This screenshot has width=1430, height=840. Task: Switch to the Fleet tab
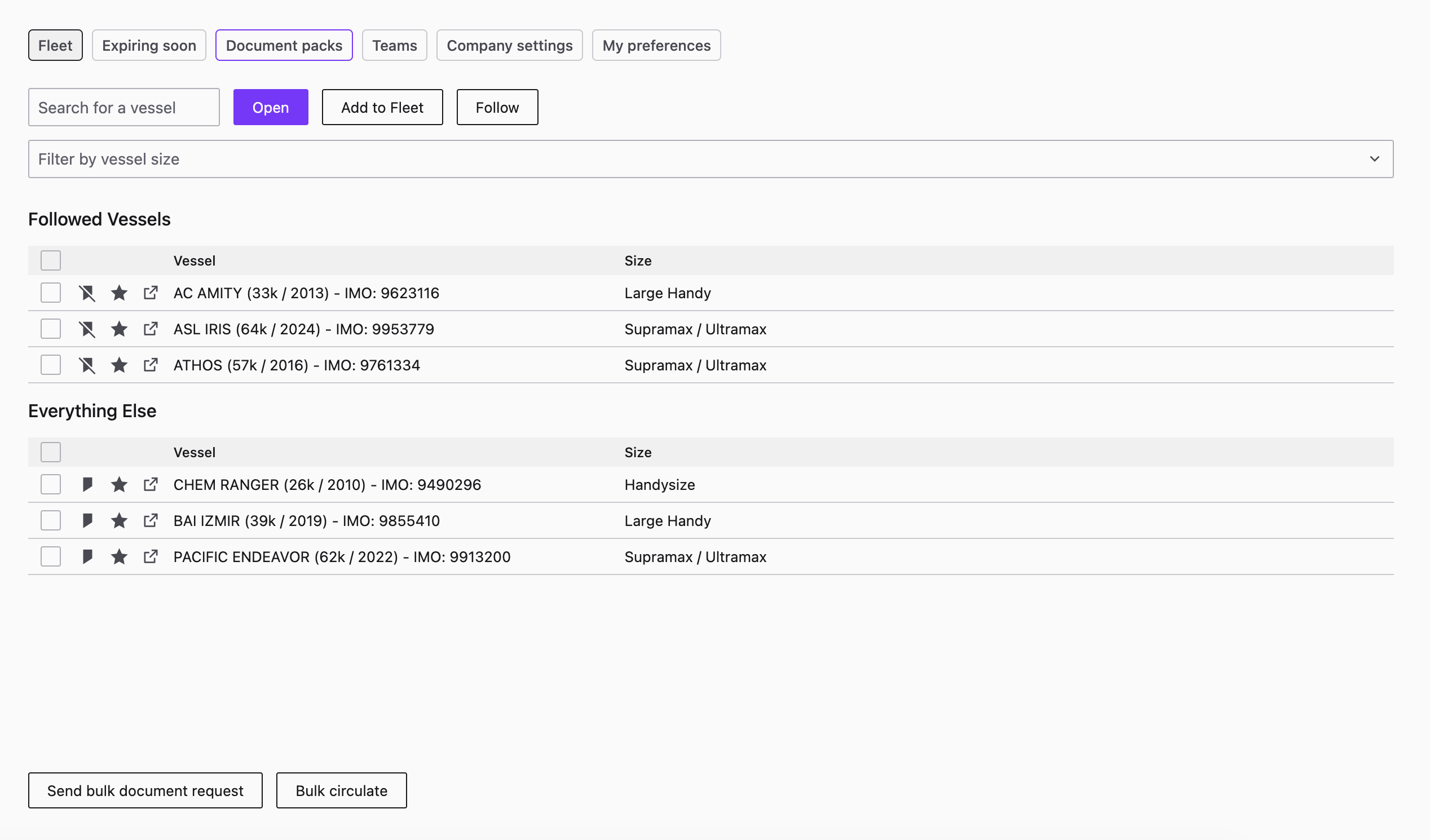point(55,45)
